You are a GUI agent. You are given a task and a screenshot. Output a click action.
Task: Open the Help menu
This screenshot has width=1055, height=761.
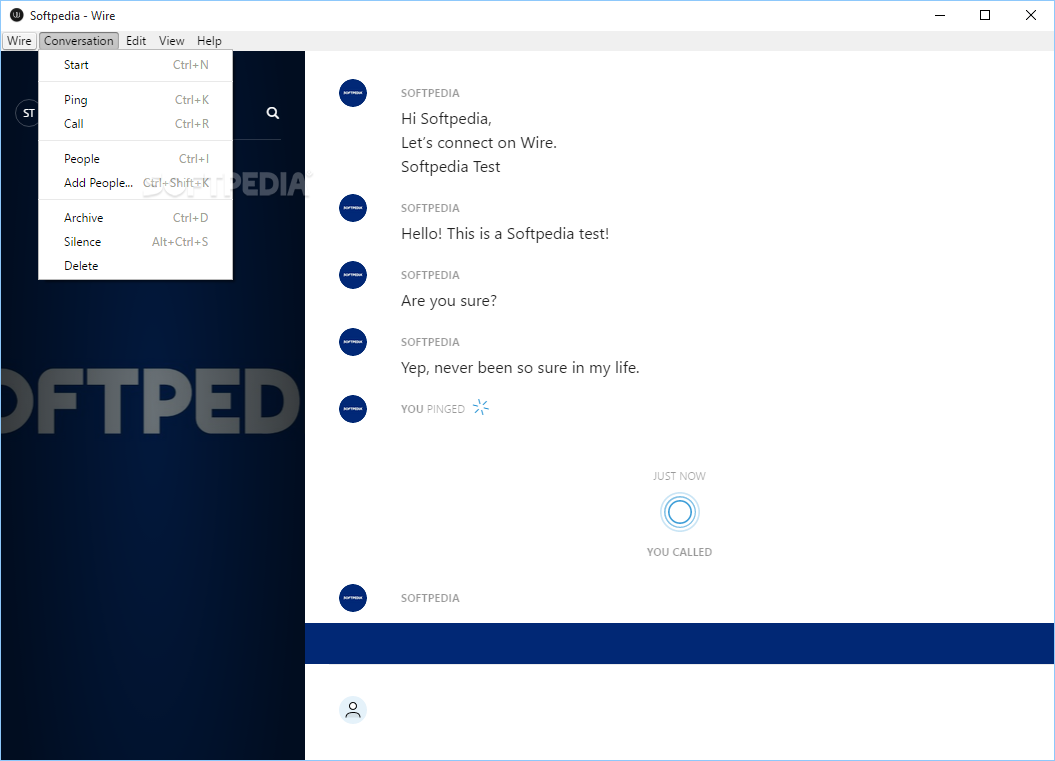click(x=209, y=40)
